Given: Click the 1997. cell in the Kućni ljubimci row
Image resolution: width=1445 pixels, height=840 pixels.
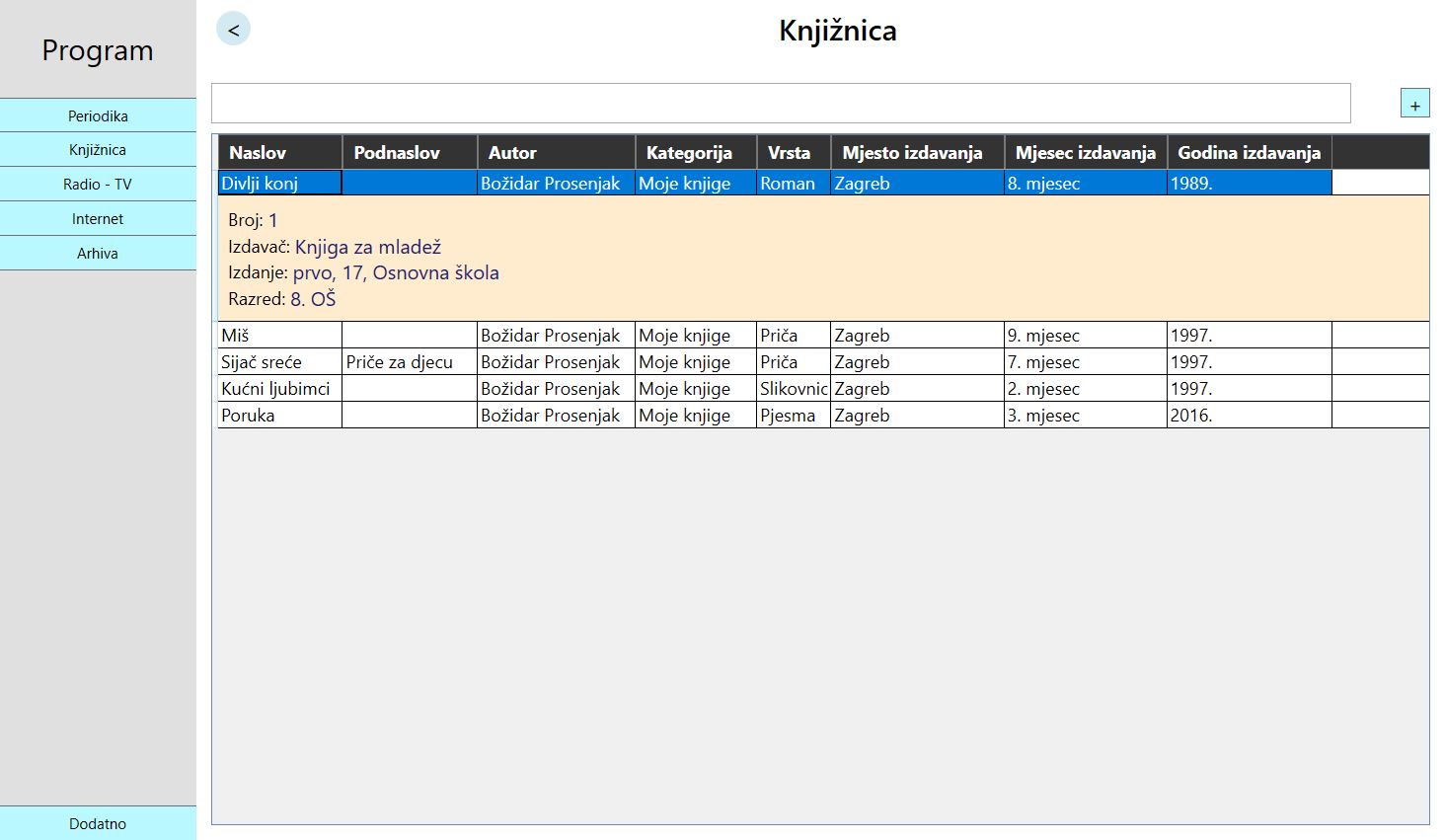Looking at the screenshot, I should [1250, 388].
